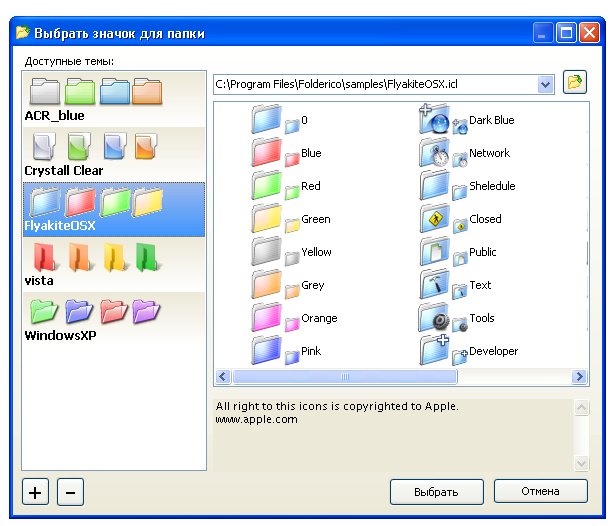Select the folder icon labeled Green
616x526 pixels.
[x=266, y=218]
